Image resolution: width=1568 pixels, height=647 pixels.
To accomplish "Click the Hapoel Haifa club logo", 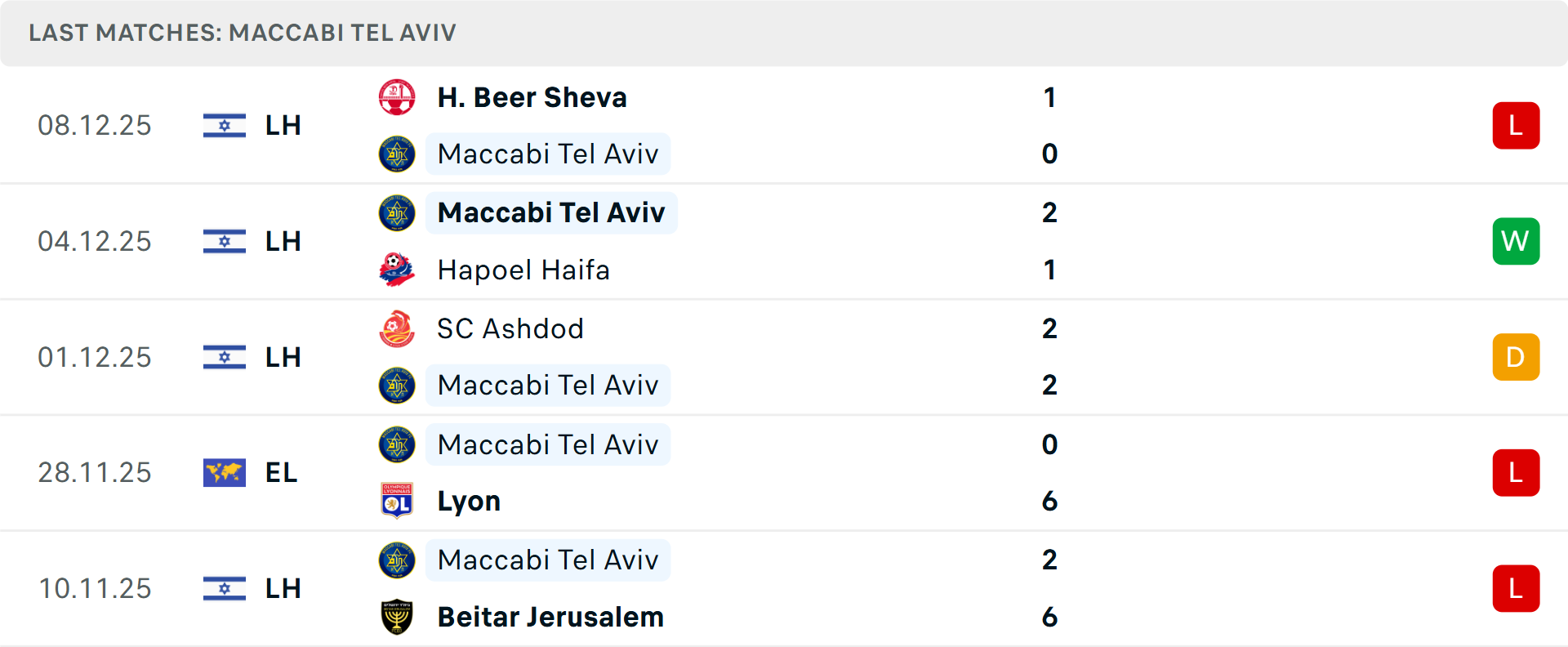I will click(x=397, y=270).
